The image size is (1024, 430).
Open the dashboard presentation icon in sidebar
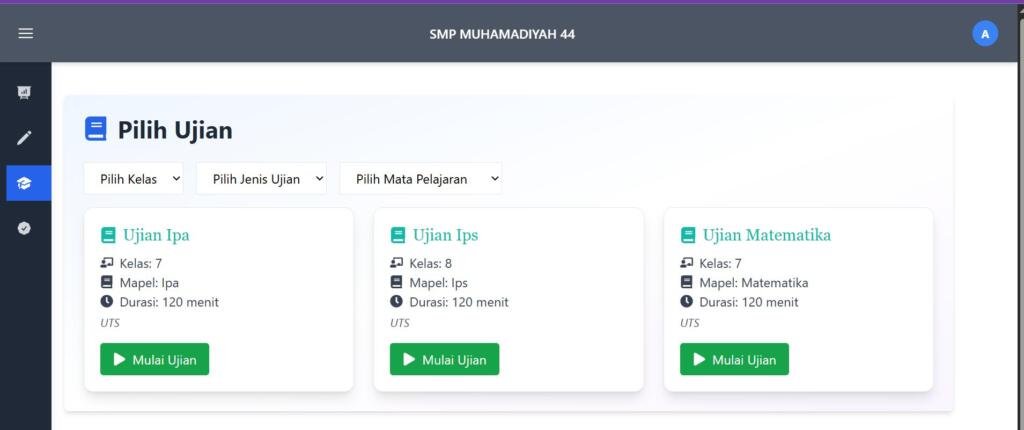pos(25,93)
